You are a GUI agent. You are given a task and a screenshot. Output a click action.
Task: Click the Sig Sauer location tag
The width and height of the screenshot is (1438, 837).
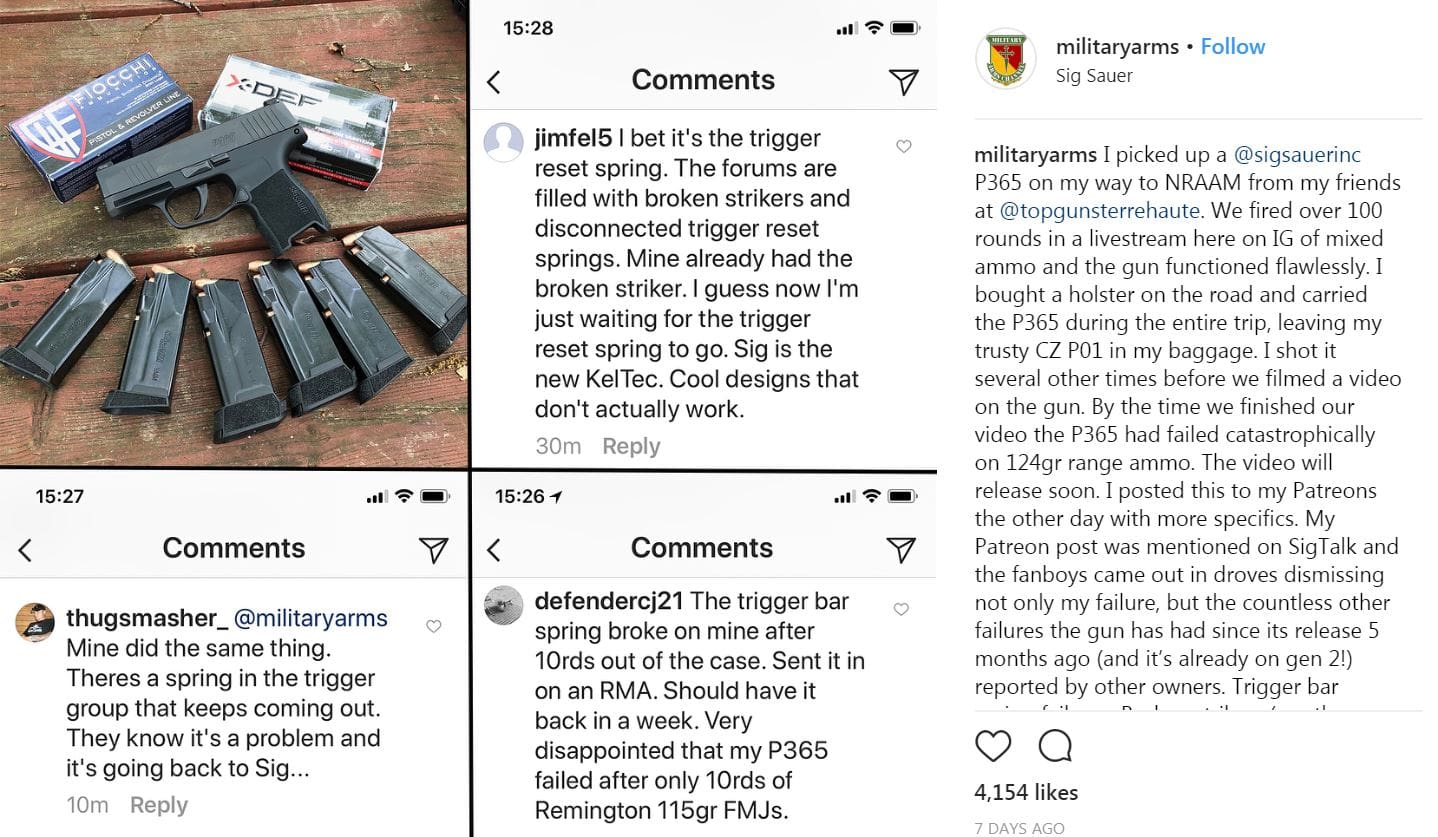1094,76
